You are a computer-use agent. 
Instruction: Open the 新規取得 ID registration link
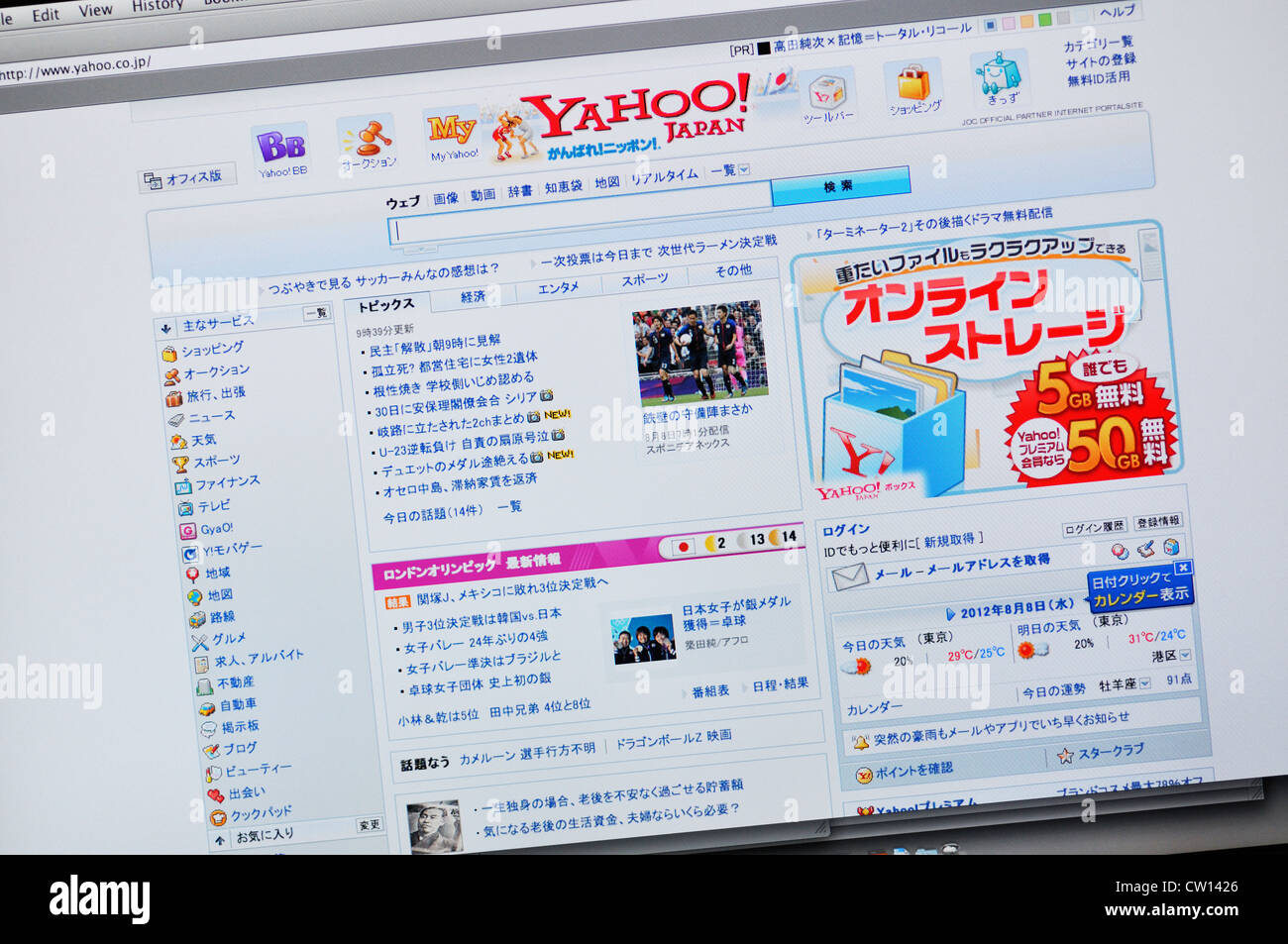click(948, 541)
